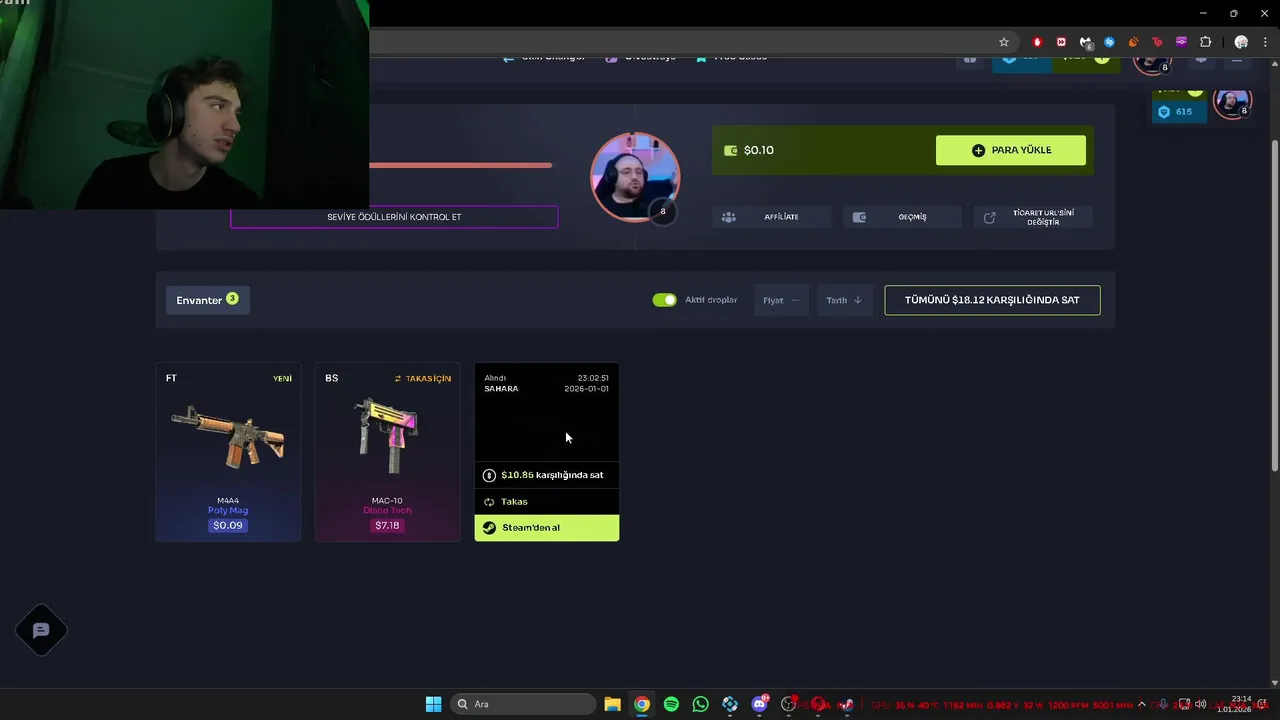The width and height of the screenshot is (1280, 720).
Task: Open the Tarih sort dropdown
Action: click(x=844, y=300)
